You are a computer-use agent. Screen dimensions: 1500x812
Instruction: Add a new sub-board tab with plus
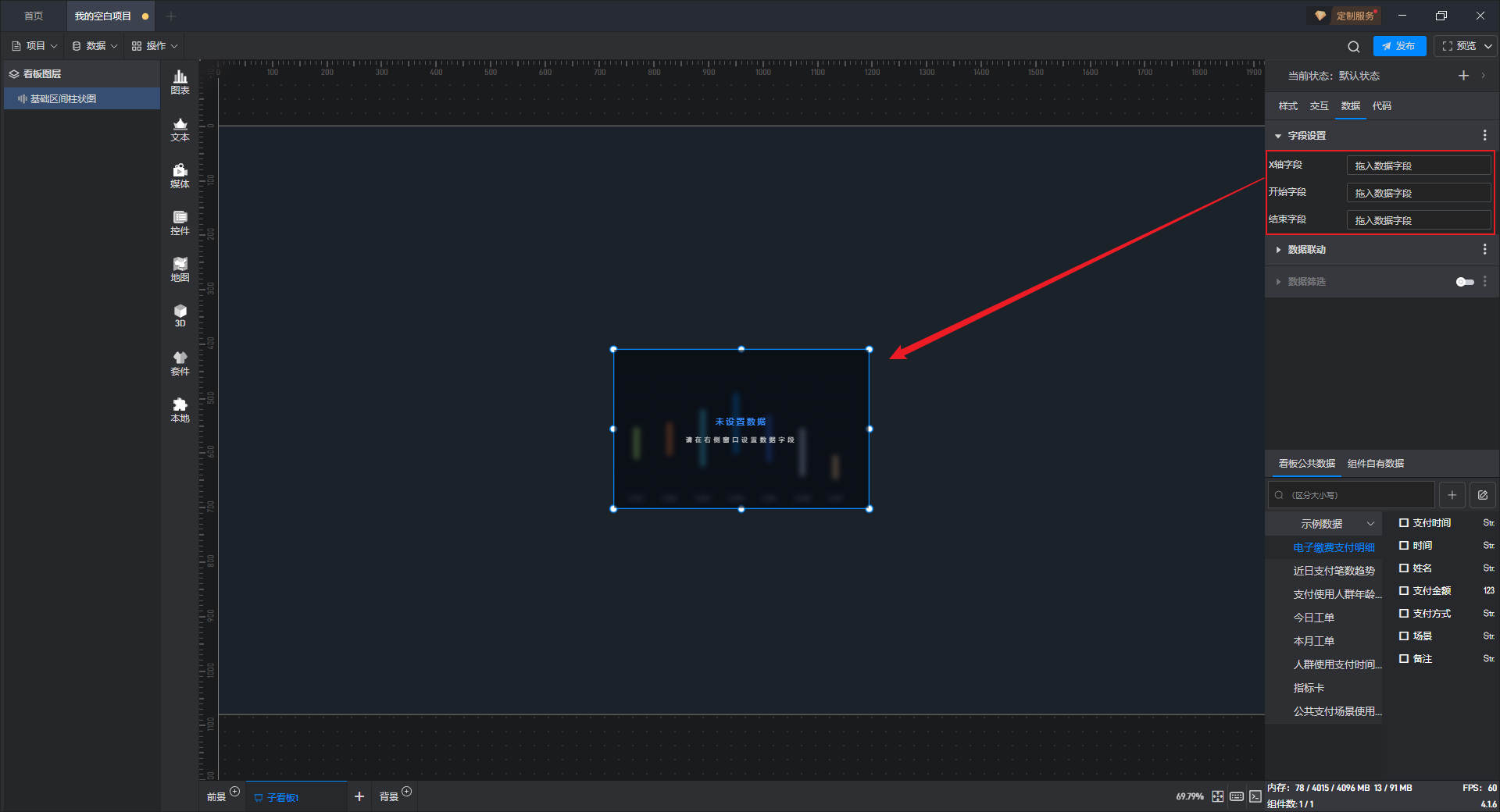click(359, 796)
